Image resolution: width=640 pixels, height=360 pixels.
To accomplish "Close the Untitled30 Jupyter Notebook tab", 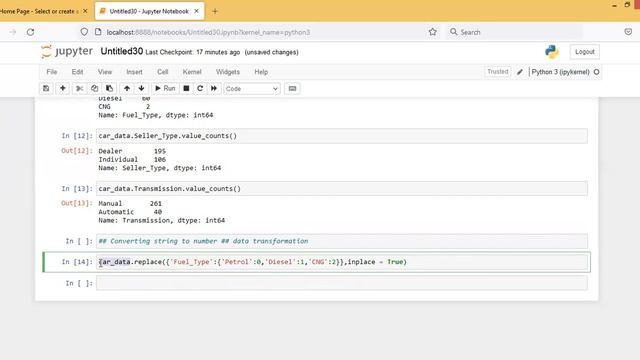I will coord(196,11).
